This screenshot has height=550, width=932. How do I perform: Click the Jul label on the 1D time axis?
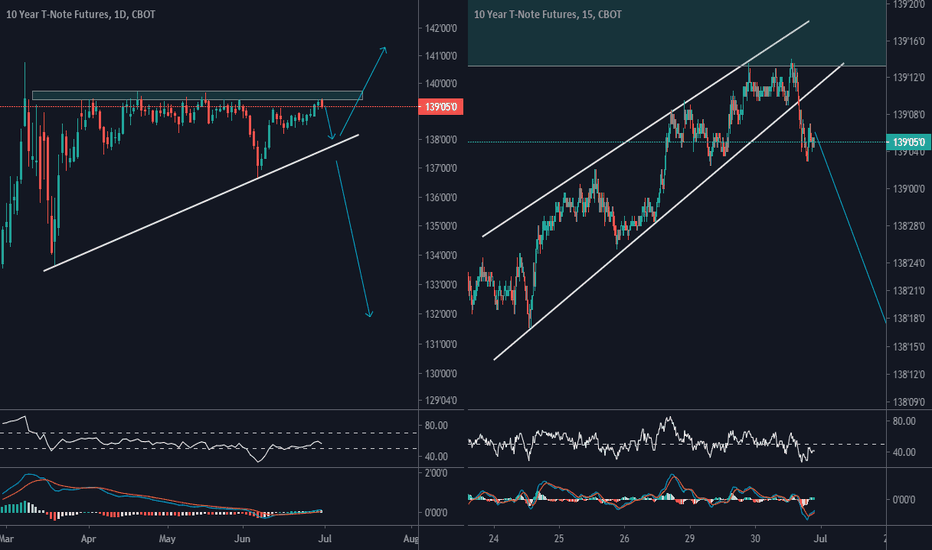pyautogui.click(x=325, y=539)
